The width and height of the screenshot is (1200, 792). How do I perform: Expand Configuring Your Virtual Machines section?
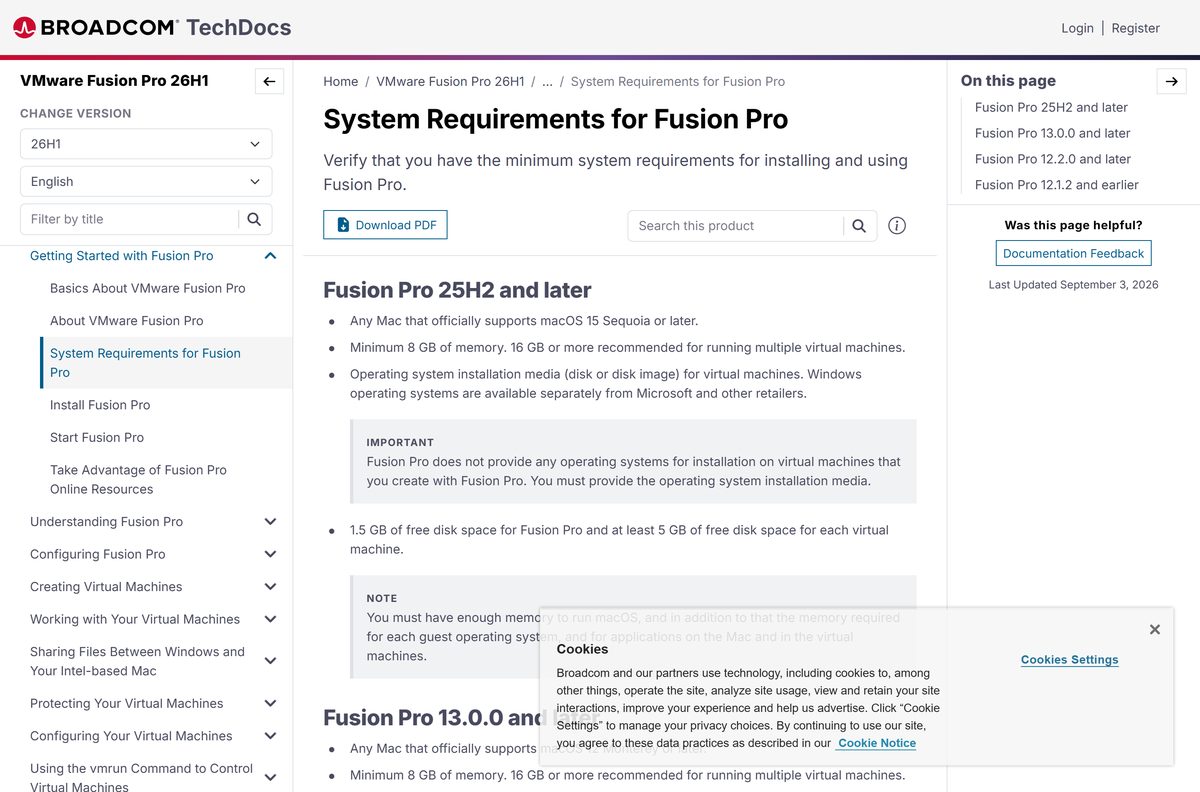click(x=270, y=736)
